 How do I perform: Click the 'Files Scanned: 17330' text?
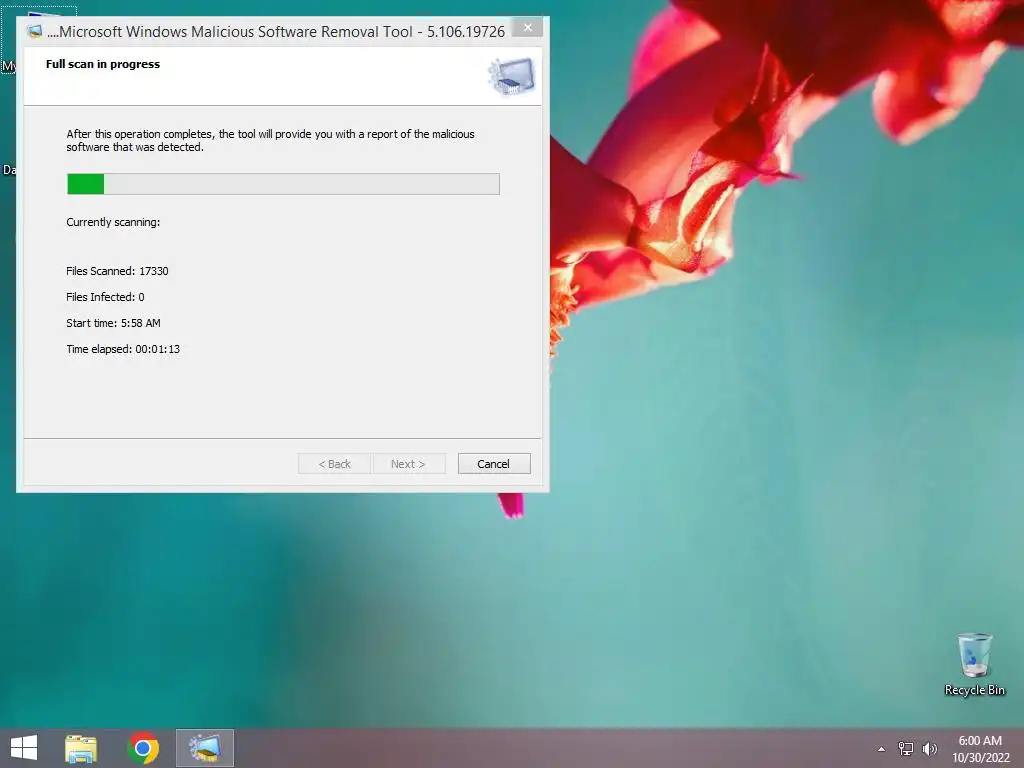117,271
